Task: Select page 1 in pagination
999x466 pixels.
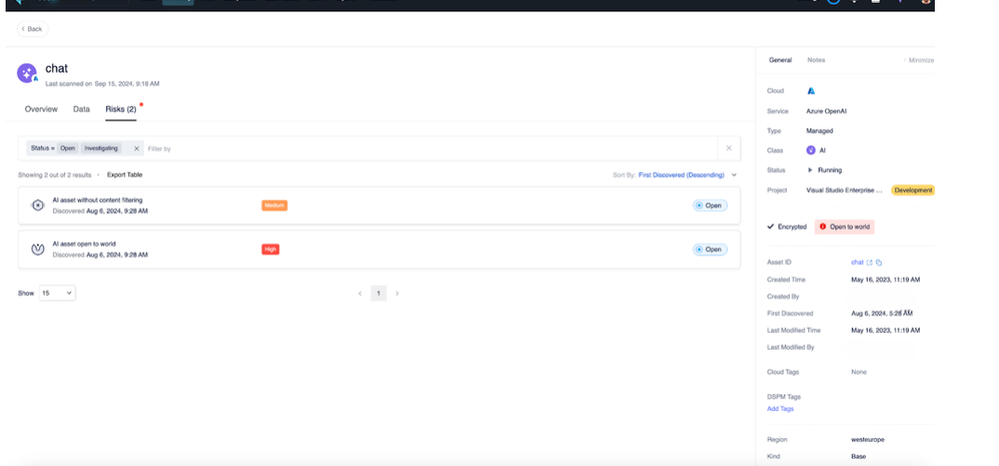Action: 378,293
